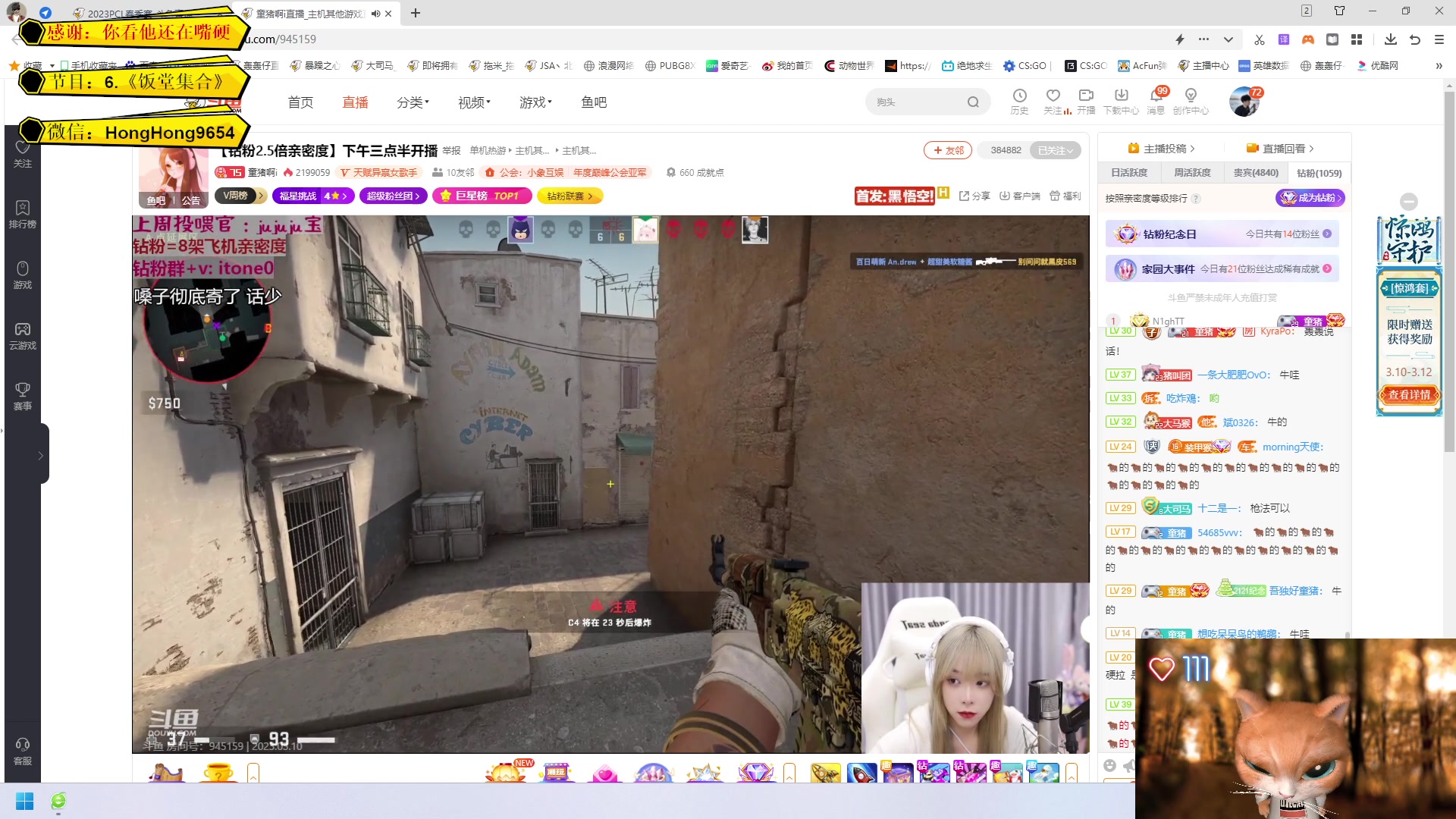Show more bookmarks with the overflow chevron

1439,66
